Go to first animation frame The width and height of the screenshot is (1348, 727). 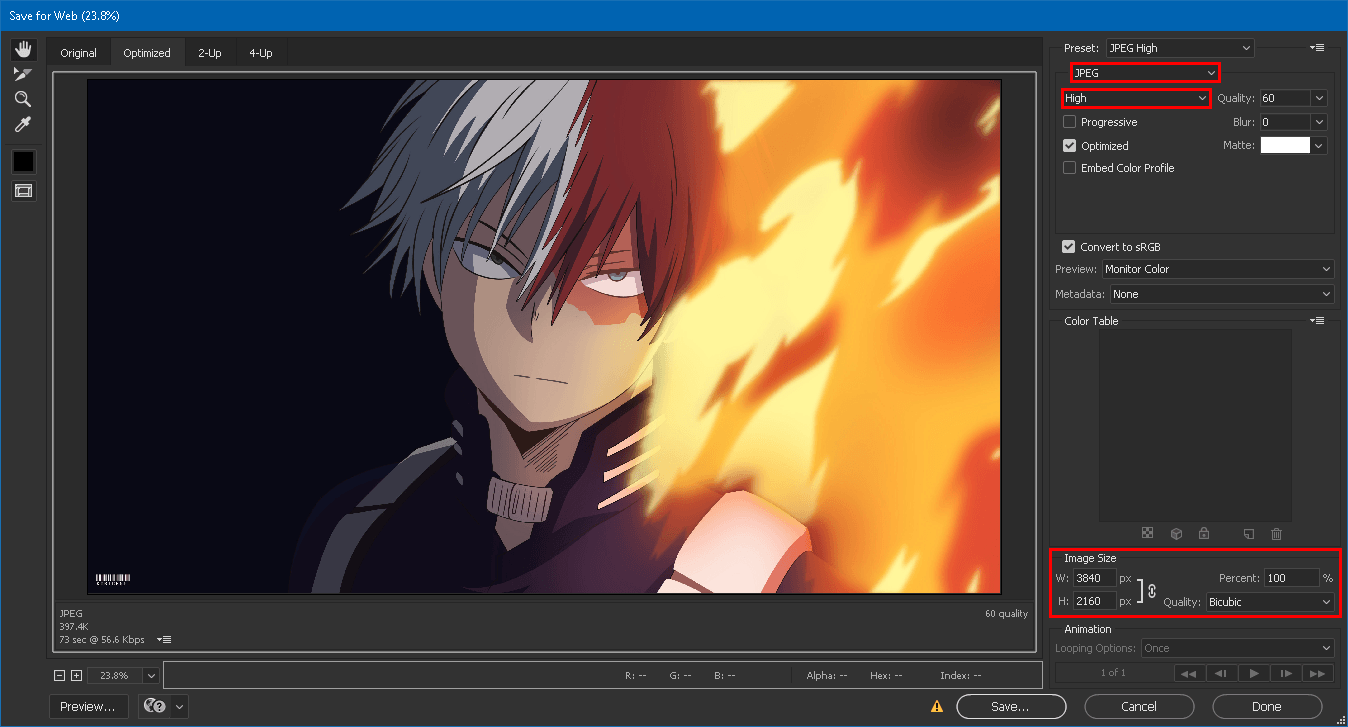coord(1189,673)
